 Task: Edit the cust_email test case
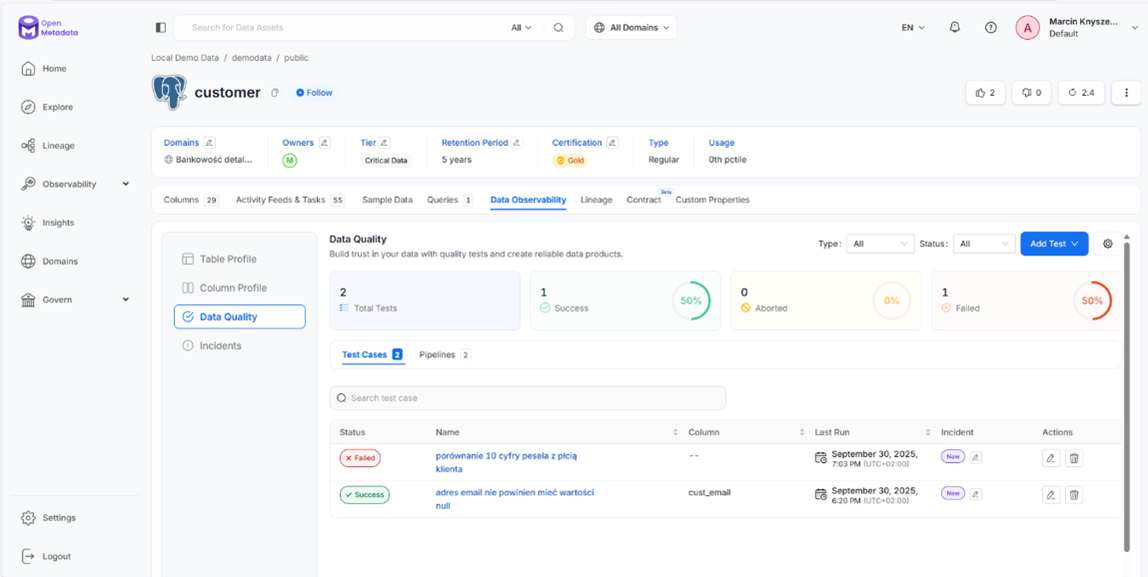[x=1050, y=495]
